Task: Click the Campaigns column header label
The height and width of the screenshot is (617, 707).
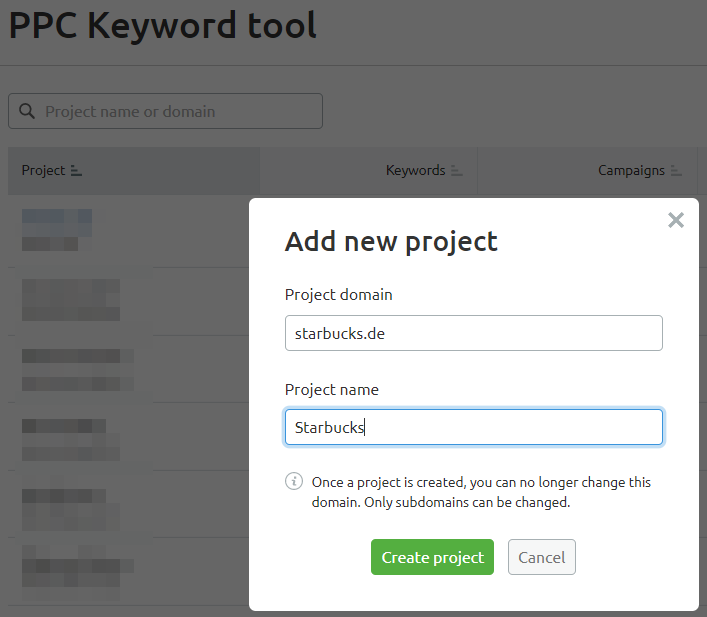Action: (631, 170)
